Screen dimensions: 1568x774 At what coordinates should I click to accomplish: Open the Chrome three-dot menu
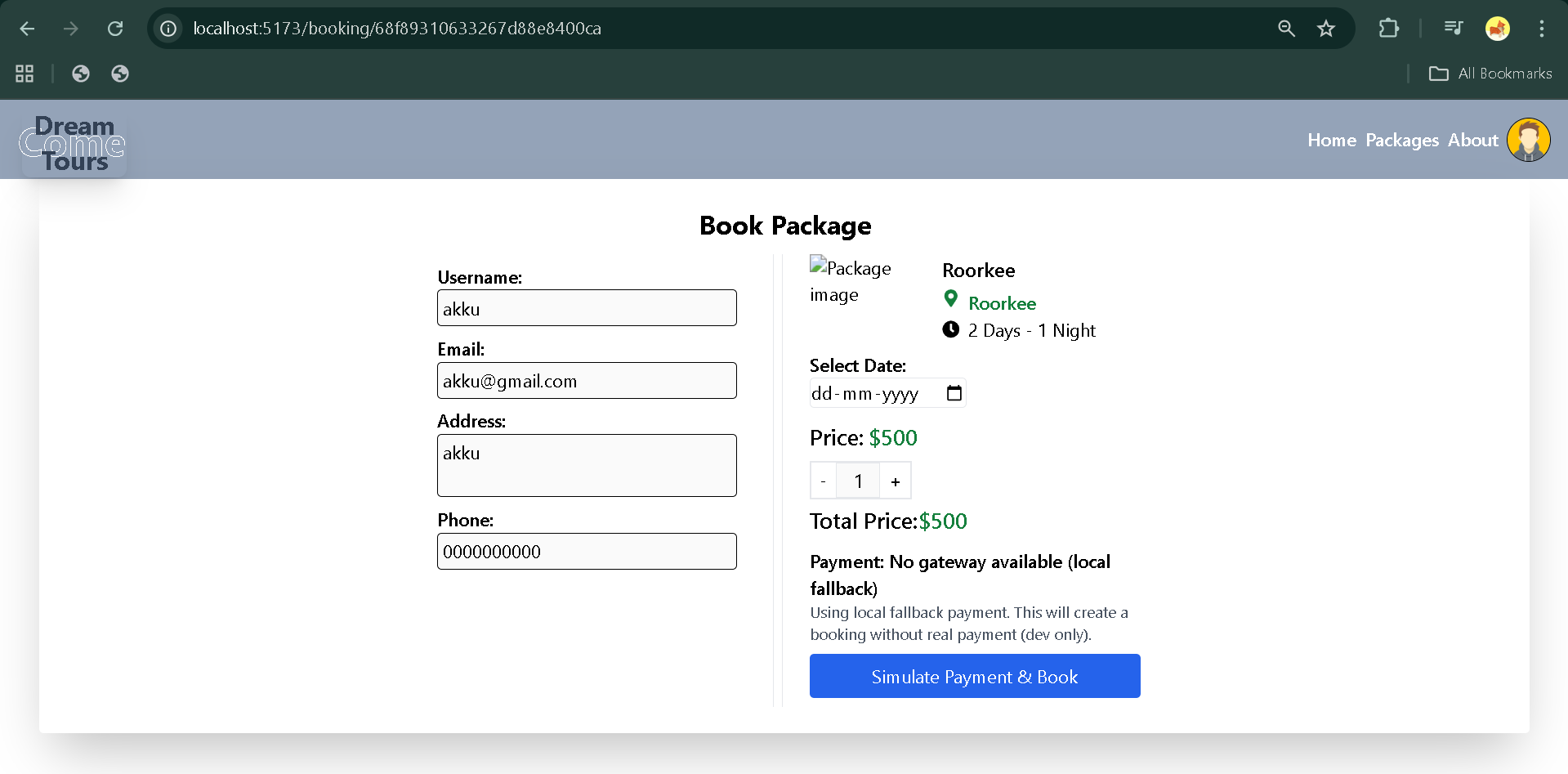pyautogui.click(x=1541, y=29)
